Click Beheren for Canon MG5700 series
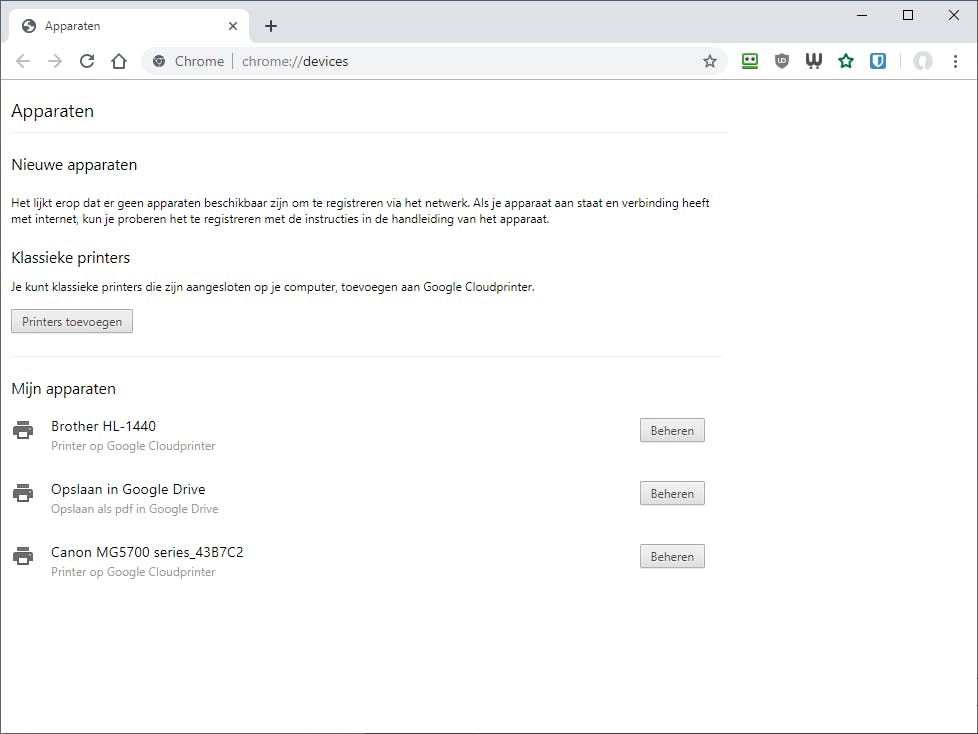The image size is (978, 734). pos(671,556)
